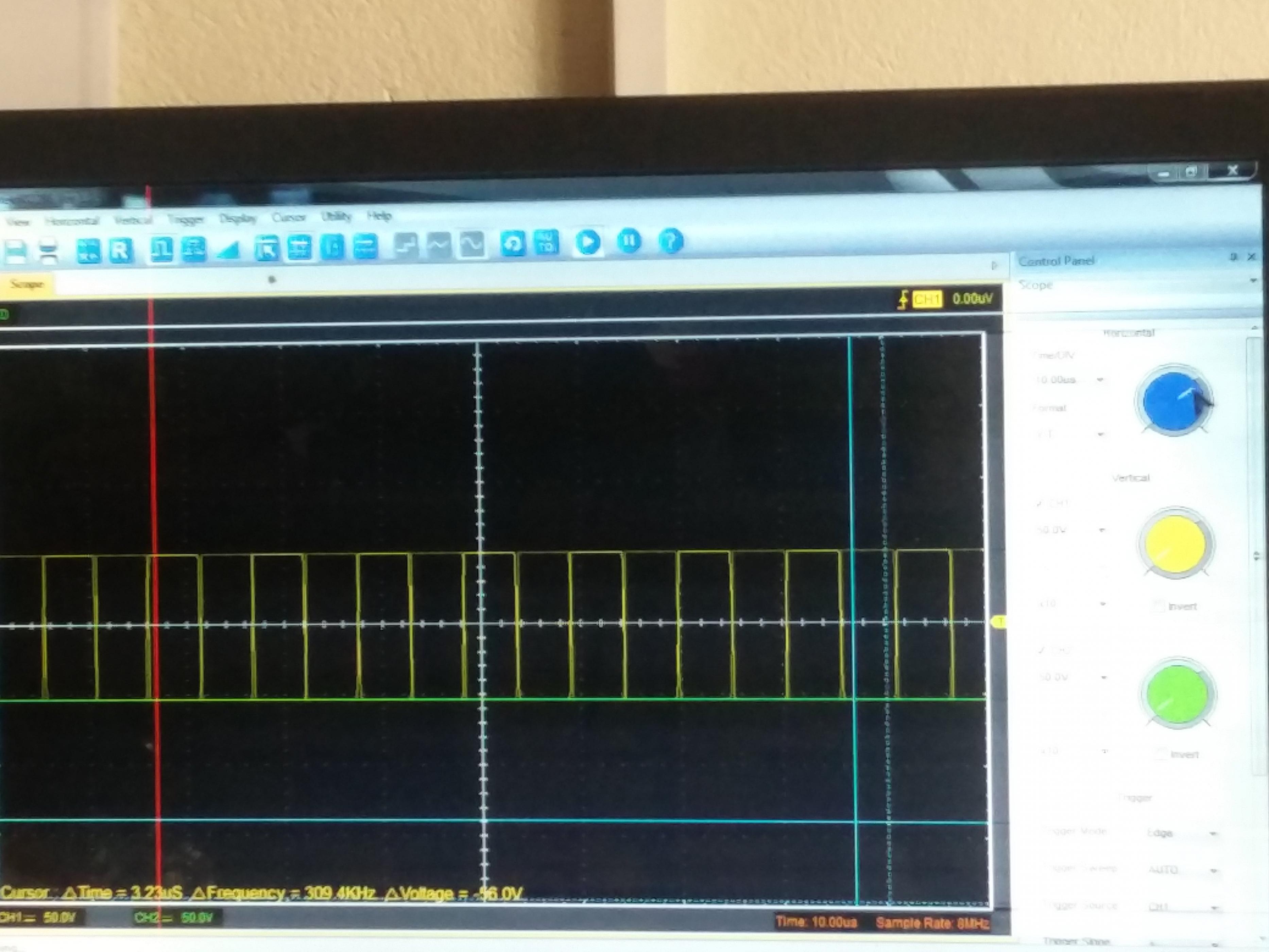Open the Help menu
Screen dimensions: 1269x952
tap(379, 215)
